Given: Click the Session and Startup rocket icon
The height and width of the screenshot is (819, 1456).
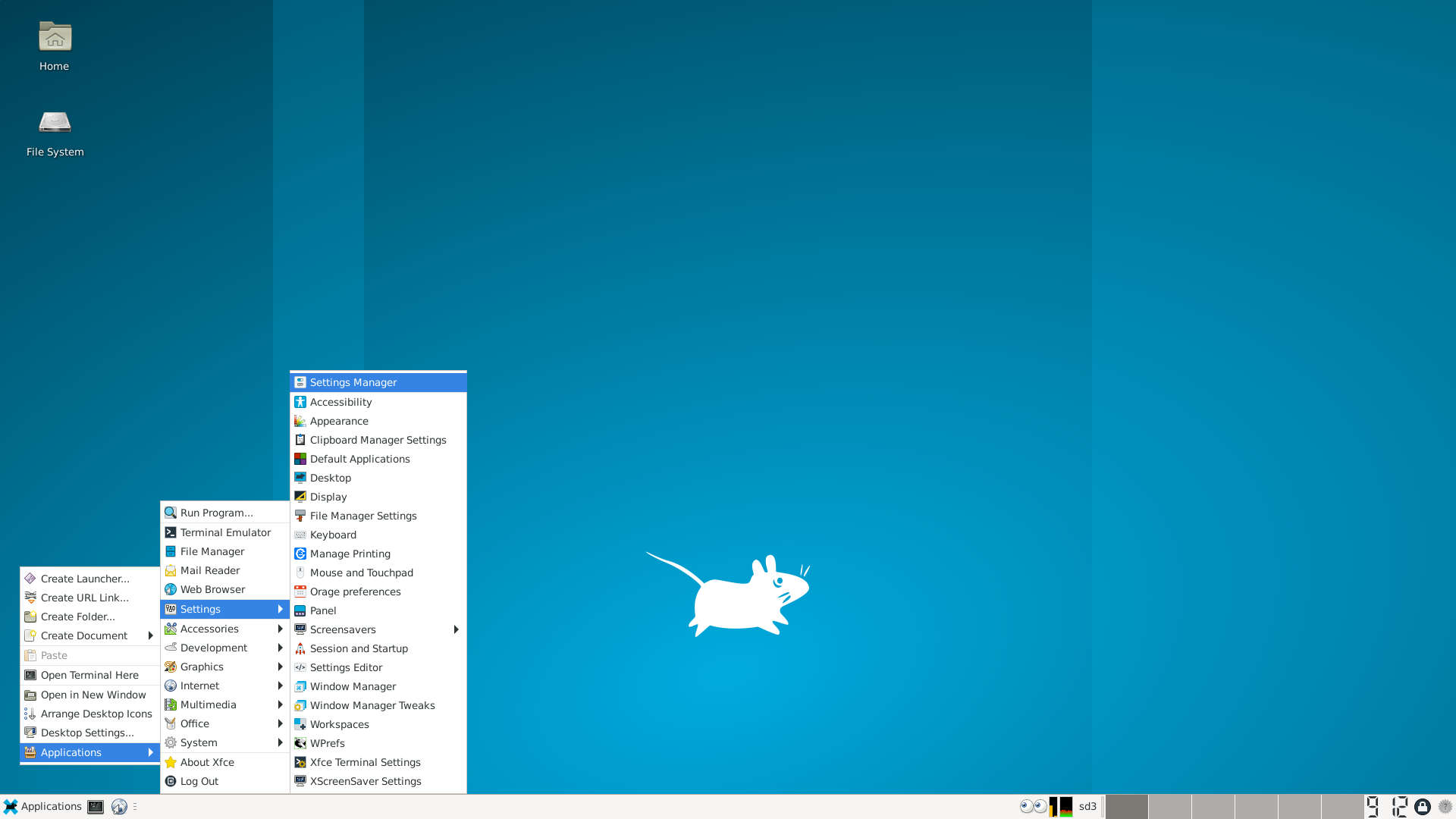Looking at the screenshot, I should (x=300, y=648).
